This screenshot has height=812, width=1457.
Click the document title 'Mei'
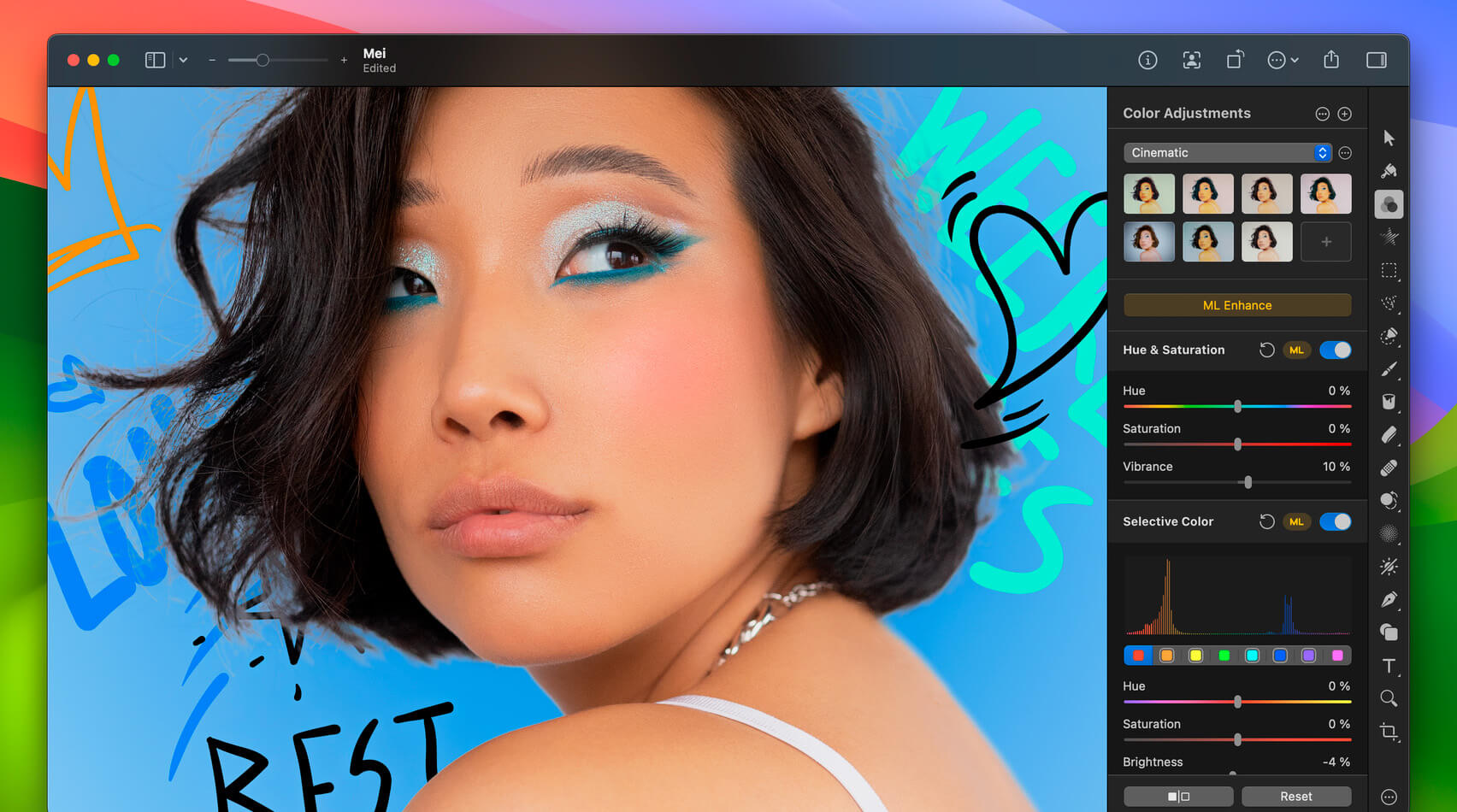pyautogui.click(x=375, y=53)
